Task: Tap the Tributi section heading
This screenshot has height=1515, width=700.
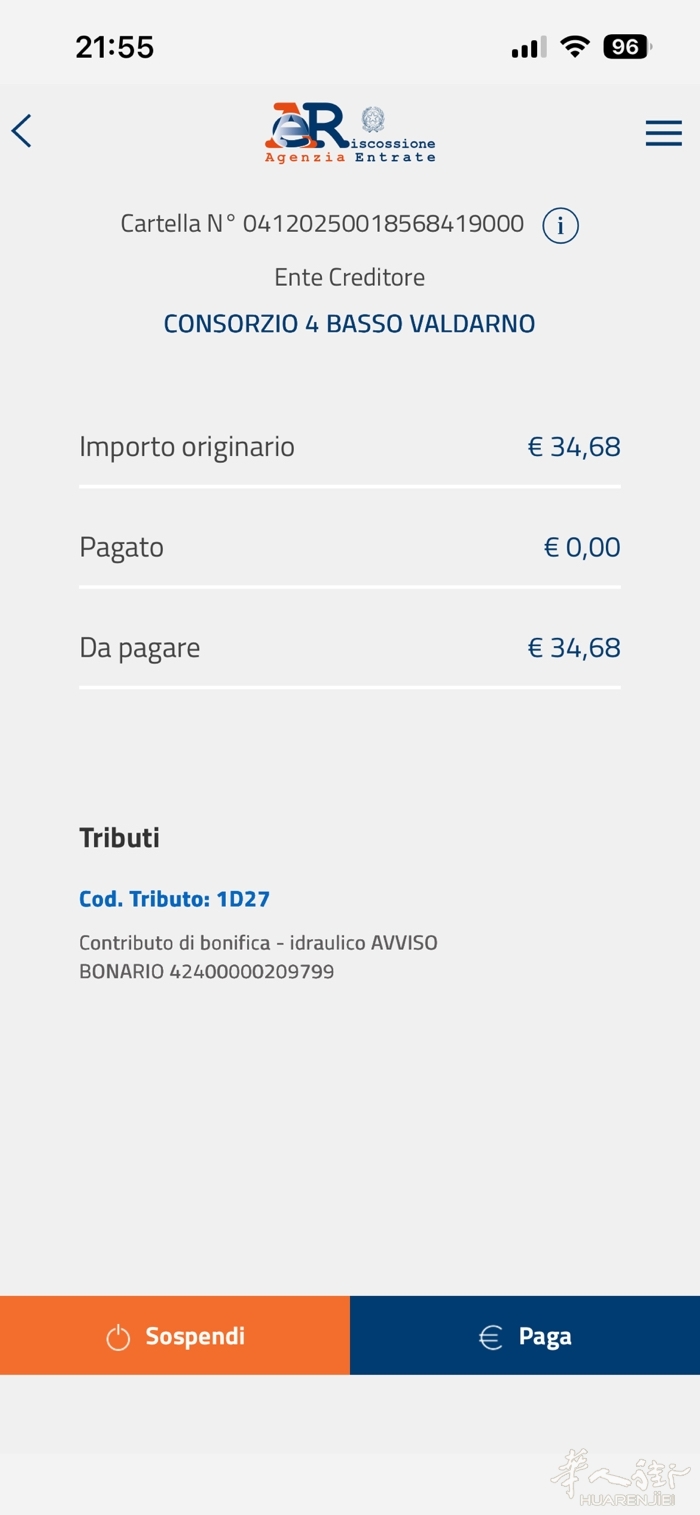Action: [119, 838]
